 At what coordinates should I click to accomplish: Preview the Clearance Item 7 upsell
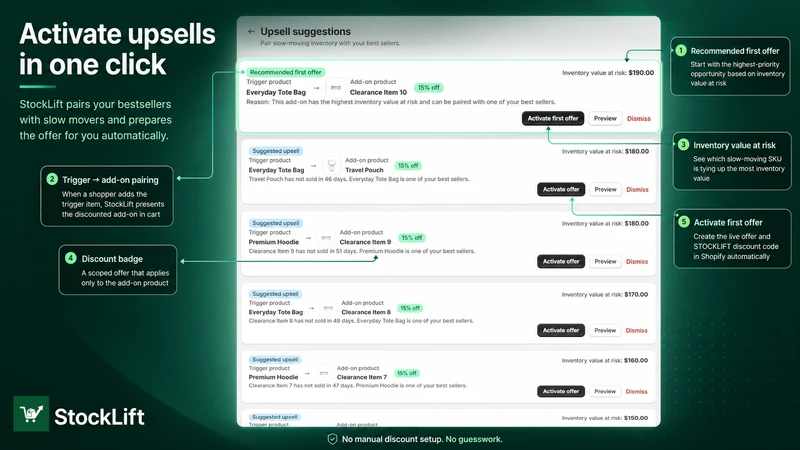pyautogui.click(x=605, y=391)
